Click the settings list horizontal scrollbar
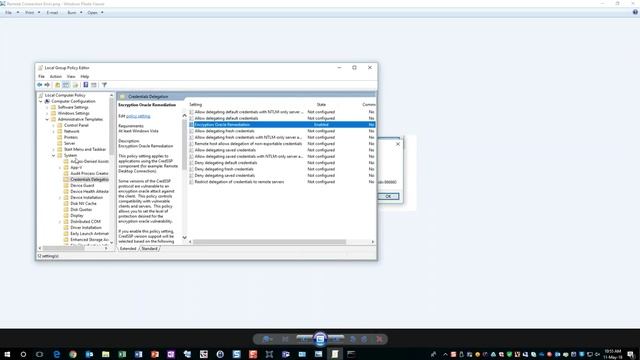Viewport: 640px width, 360px height. pyautogui.click(x=269, y=242)
